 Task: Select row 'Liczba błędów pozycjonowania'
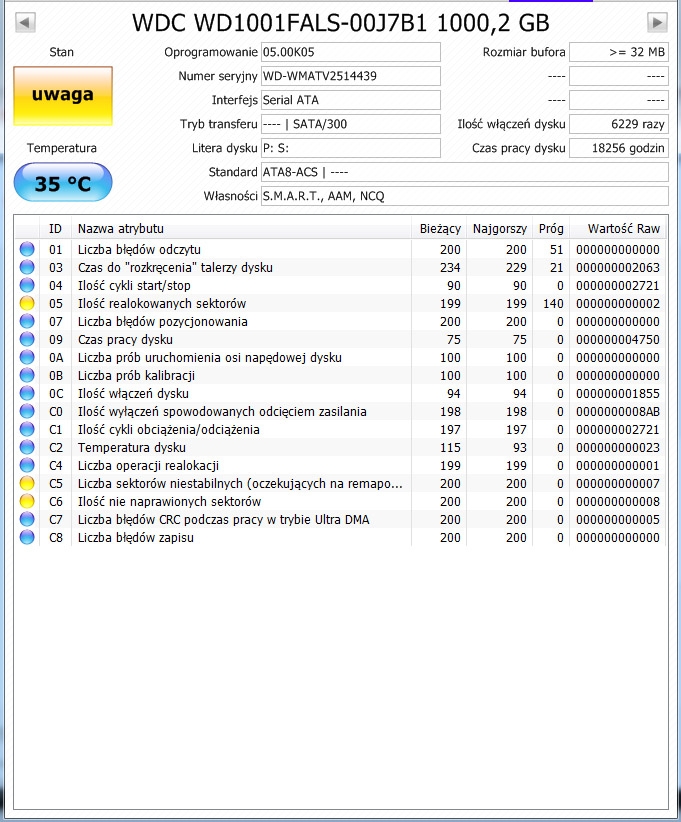(x=341, y=321)
